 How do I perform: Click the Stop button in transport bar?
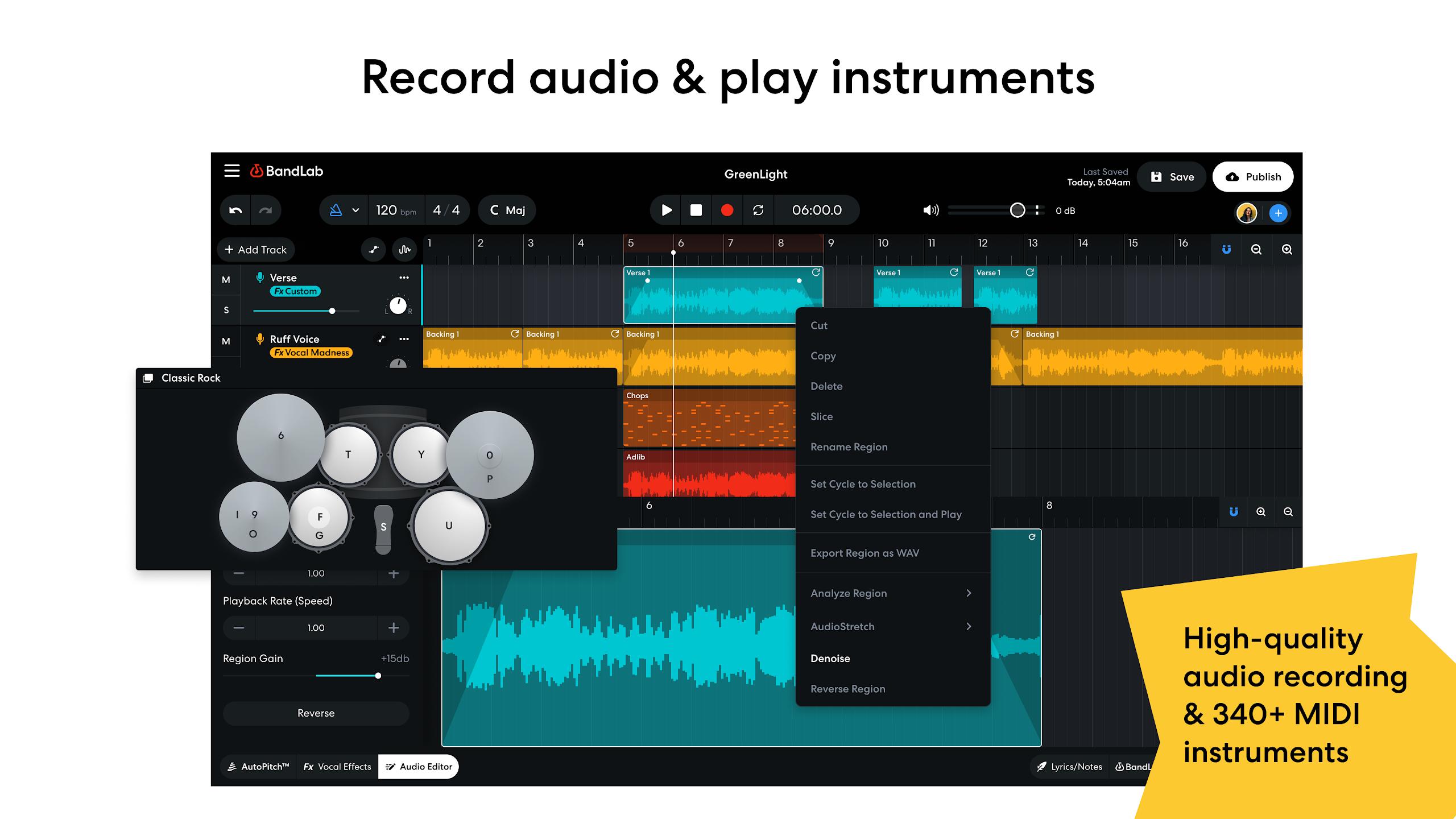coord(698,210)
